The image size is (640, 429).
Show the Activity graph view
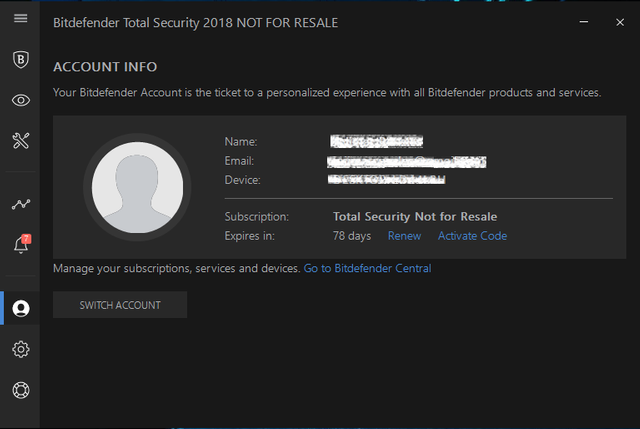(x=20, y=204)
